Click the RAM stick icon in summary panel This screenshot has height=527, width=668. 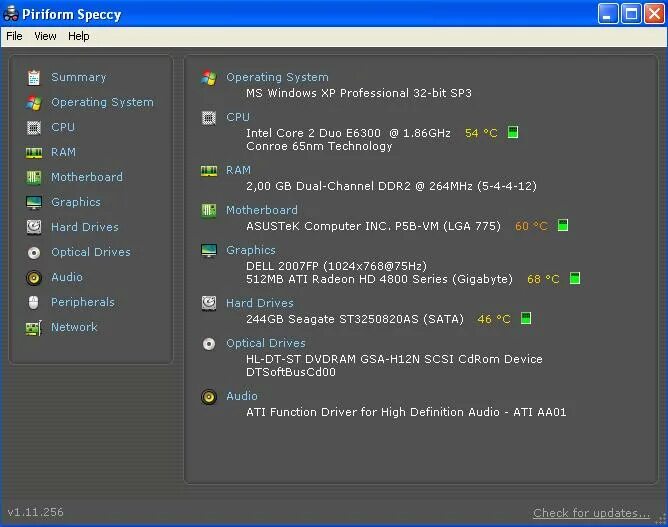pyautogui.click(x=209, y=170)
